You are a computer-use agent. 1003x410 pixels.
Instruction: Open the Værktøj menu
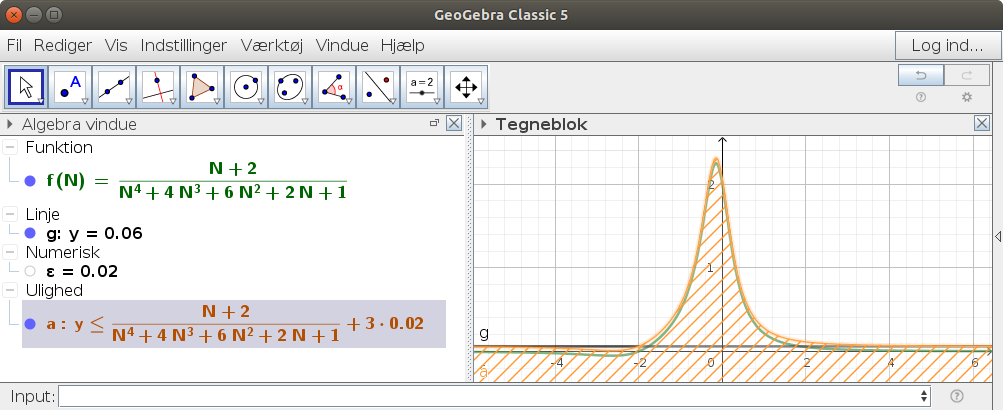coord(272,45)
